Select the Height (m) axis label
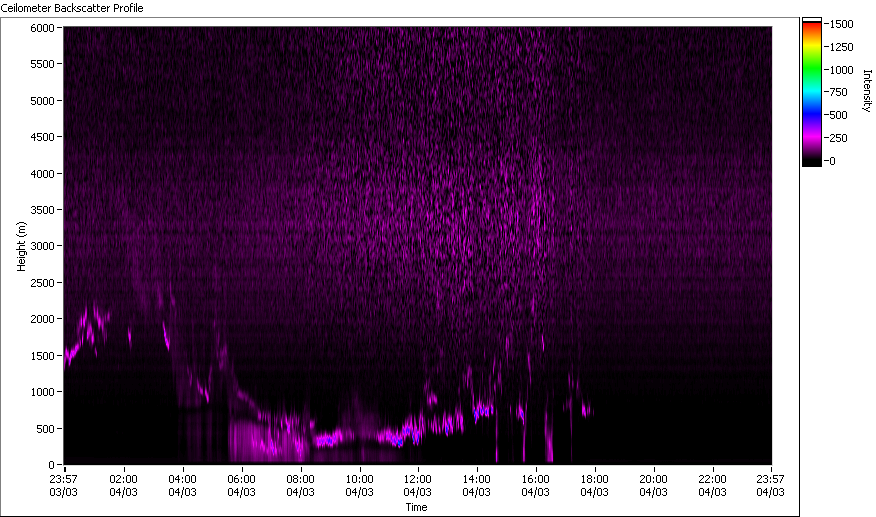This screenshot has width=876, height=517. (21, 246)
